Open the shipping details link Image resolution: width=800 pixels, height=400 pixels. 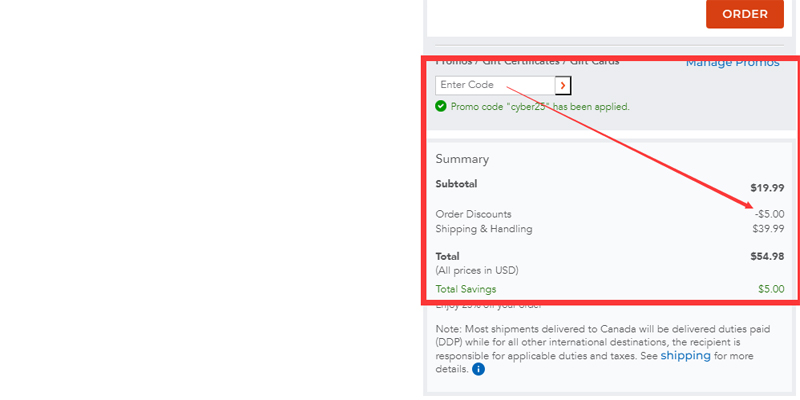pos(685,356)
